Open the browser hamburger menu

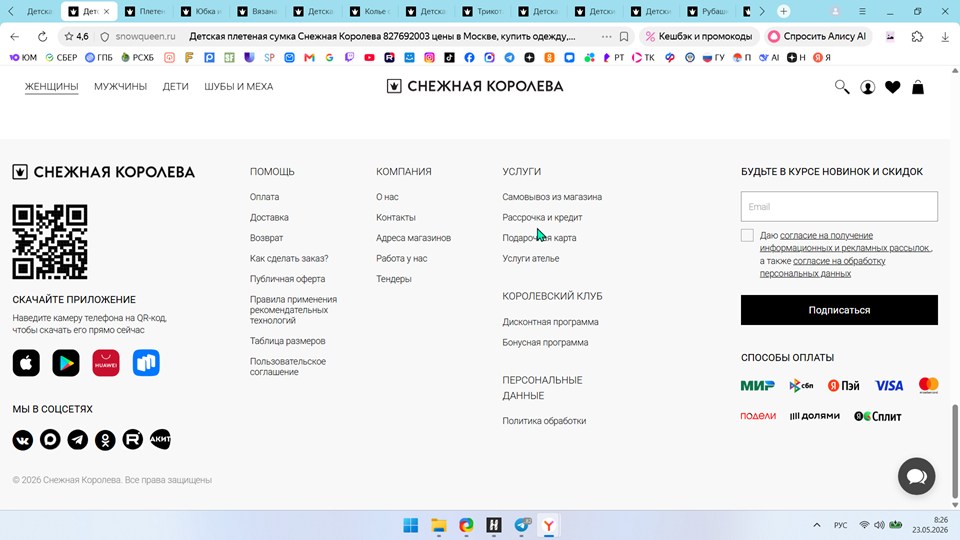(862, 11)
